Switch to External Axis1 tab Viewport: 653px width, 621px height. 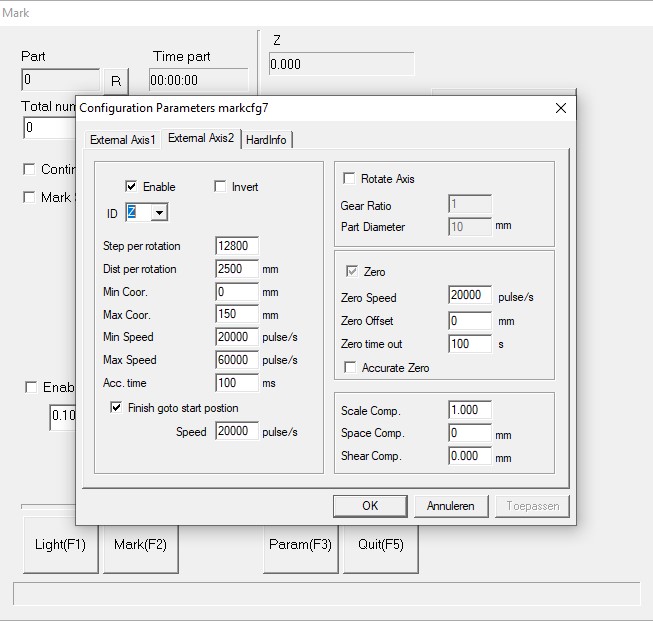(x=122, y=140)
